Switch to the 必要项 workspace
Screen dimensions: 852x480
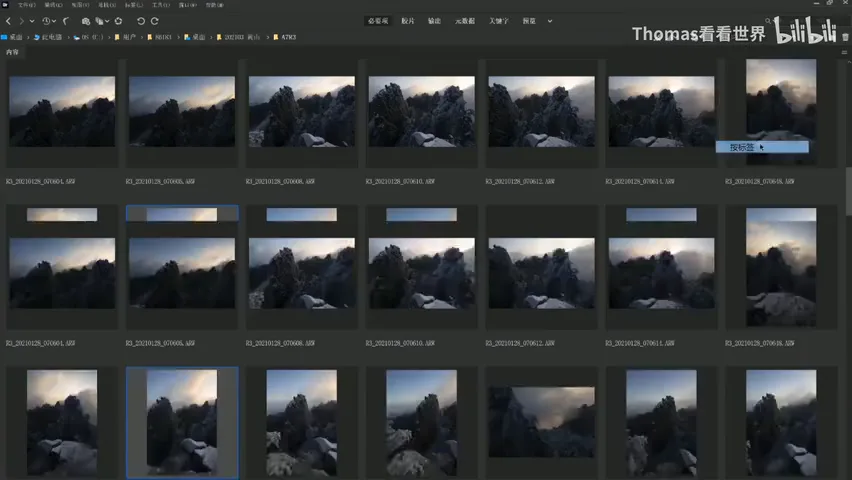378,21
